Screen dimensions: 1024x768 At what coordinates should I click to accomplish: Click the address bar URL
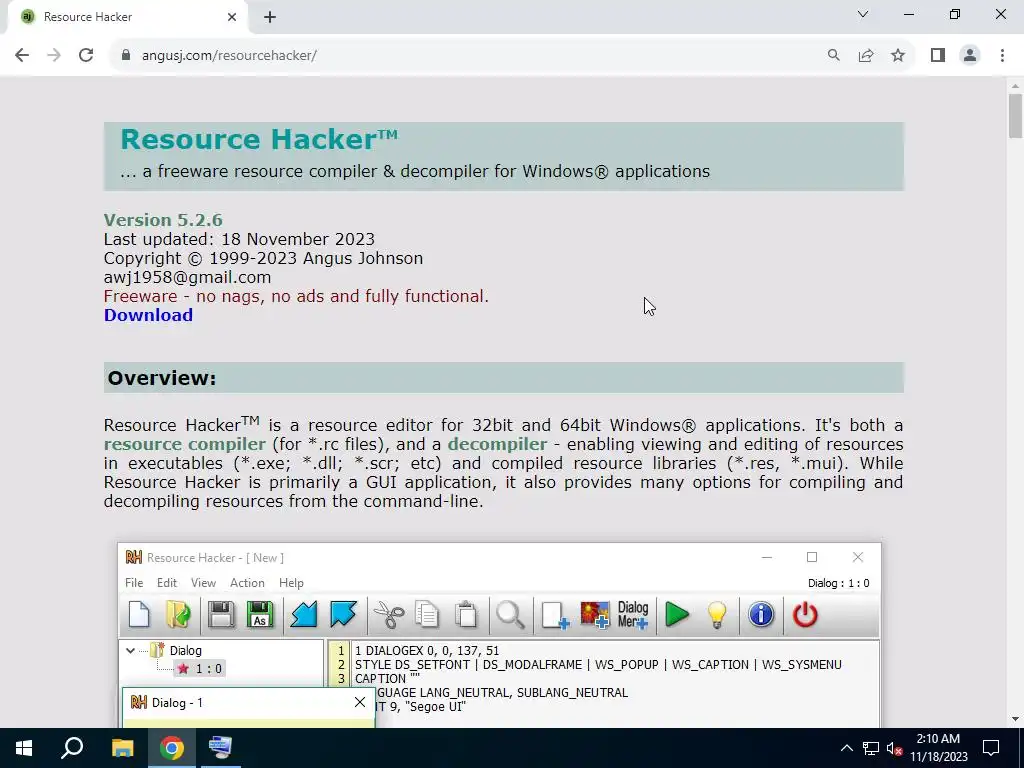tap(229, 56)
